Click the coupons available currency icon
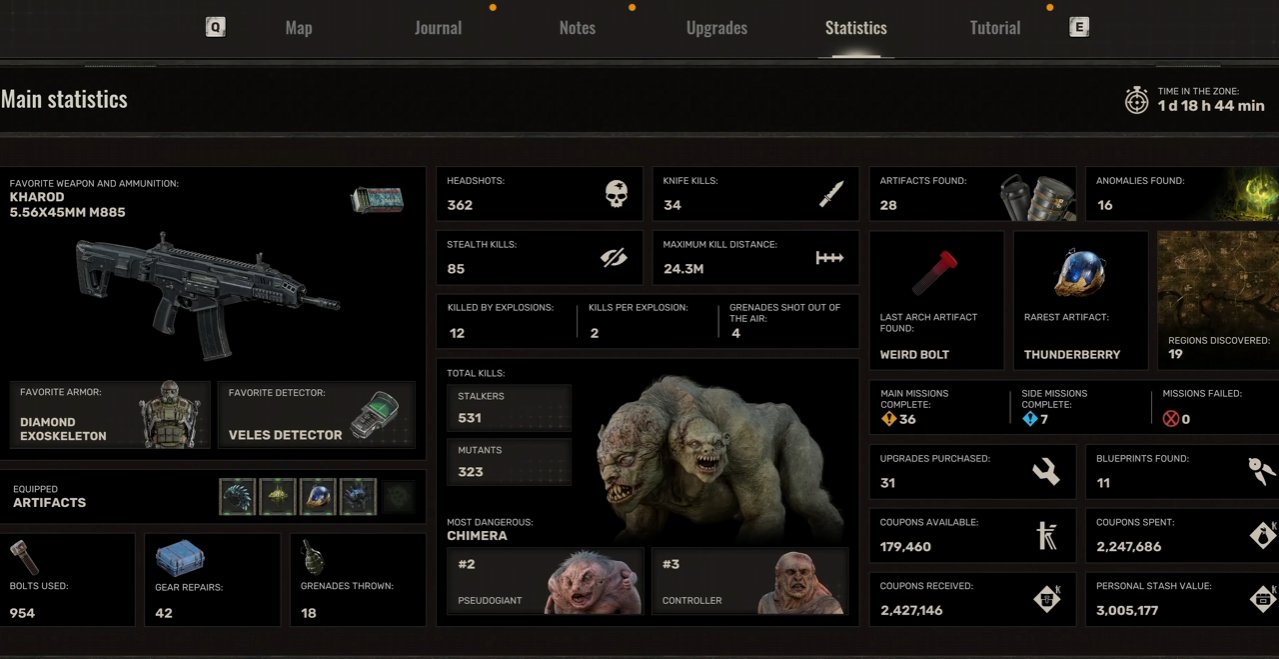The width and height of the screenshot is (1279, 659). (1047, 536)
